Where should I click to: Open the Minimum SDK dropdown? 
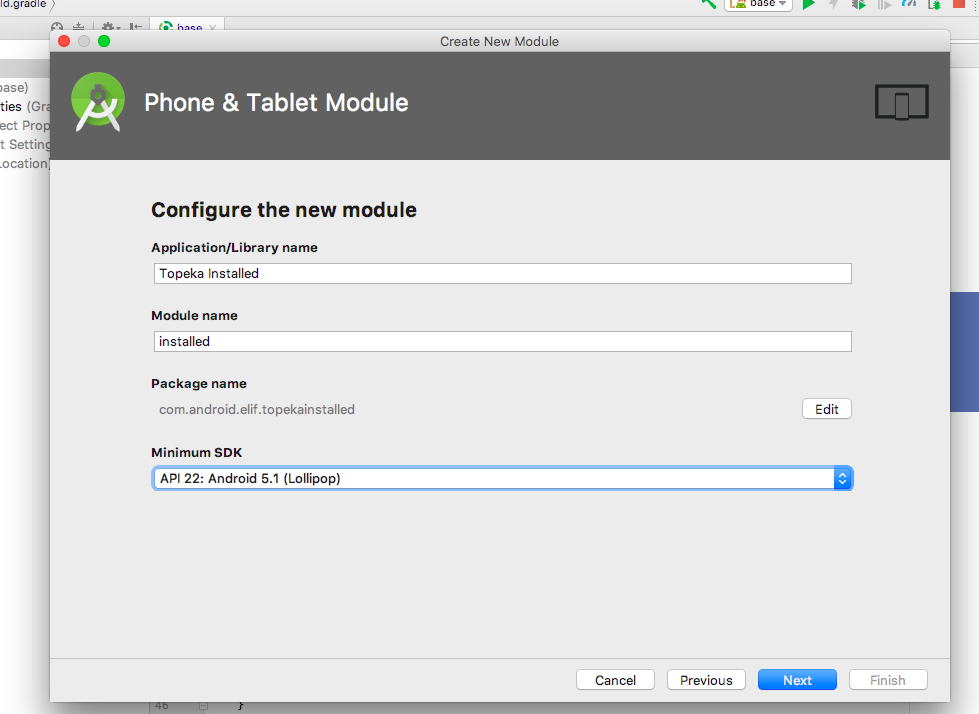pos(502,479)
